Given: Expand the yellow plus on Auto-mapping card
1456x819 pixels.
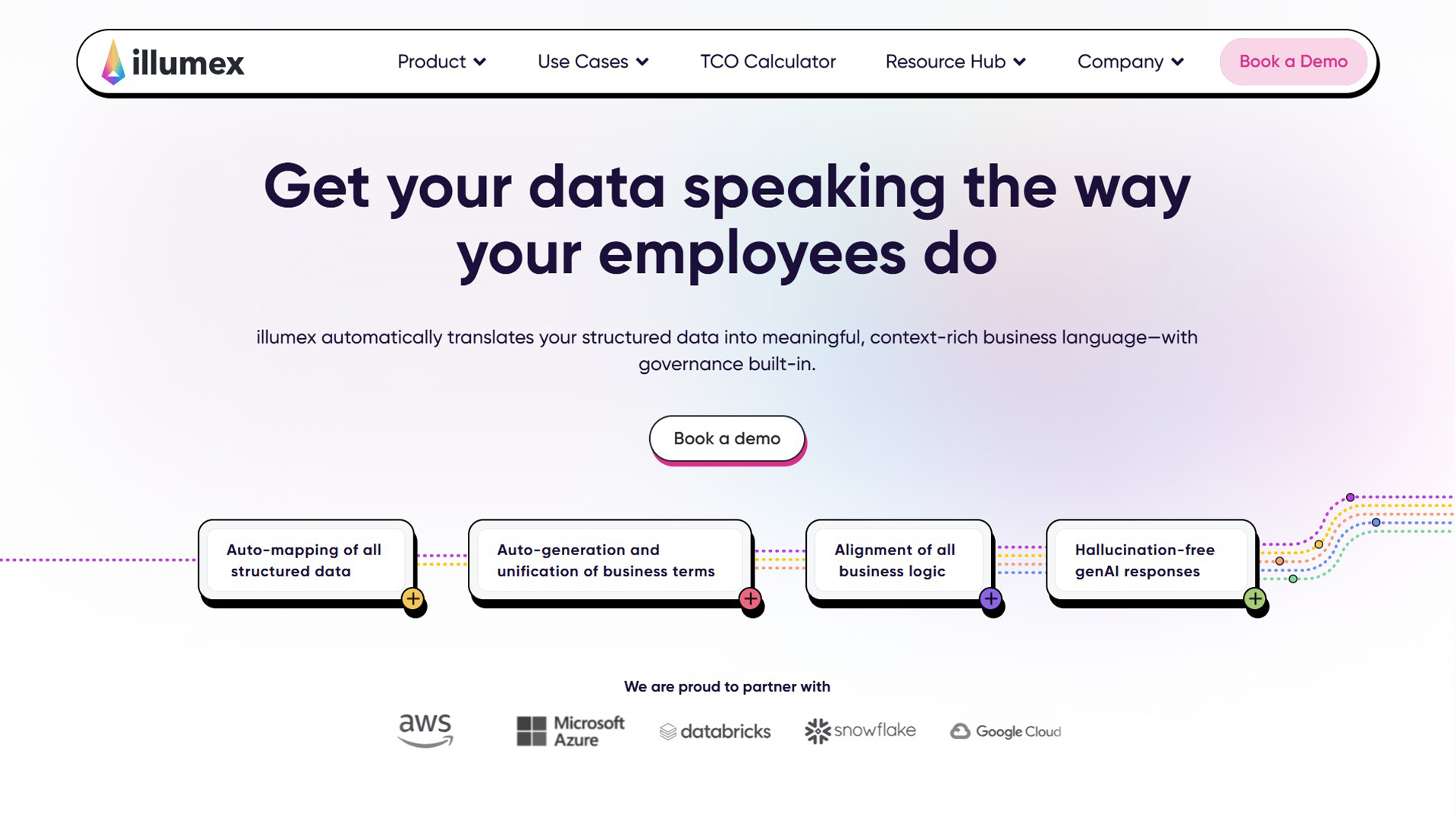Looking at the screenshot, I should click(413, 599).
